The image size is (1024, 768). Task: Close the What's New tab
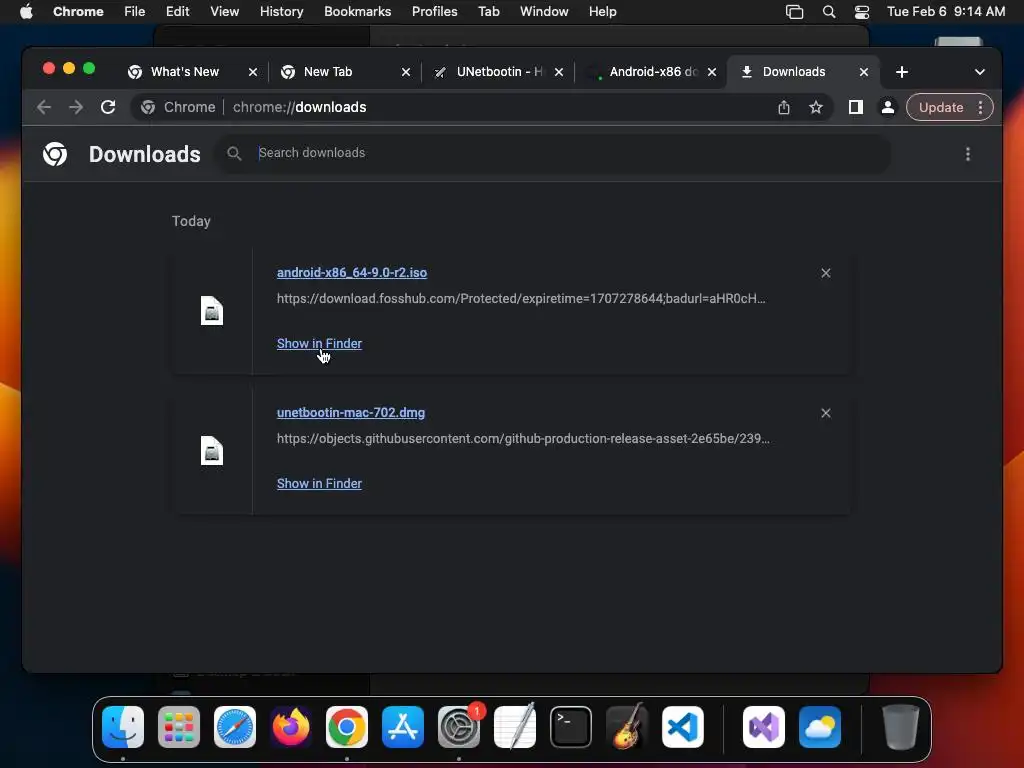[x=253, y=72]
